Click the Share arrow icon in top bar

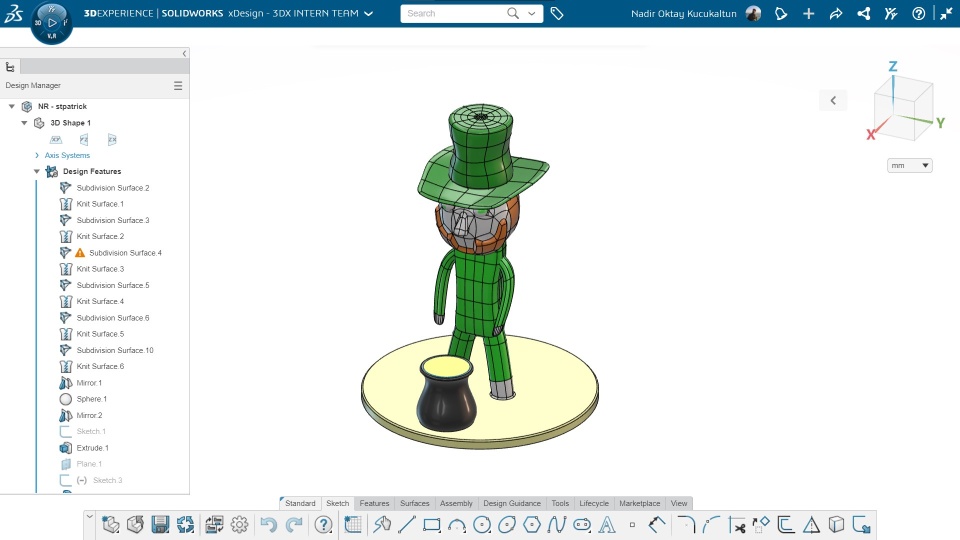click(x=836, y=13)
